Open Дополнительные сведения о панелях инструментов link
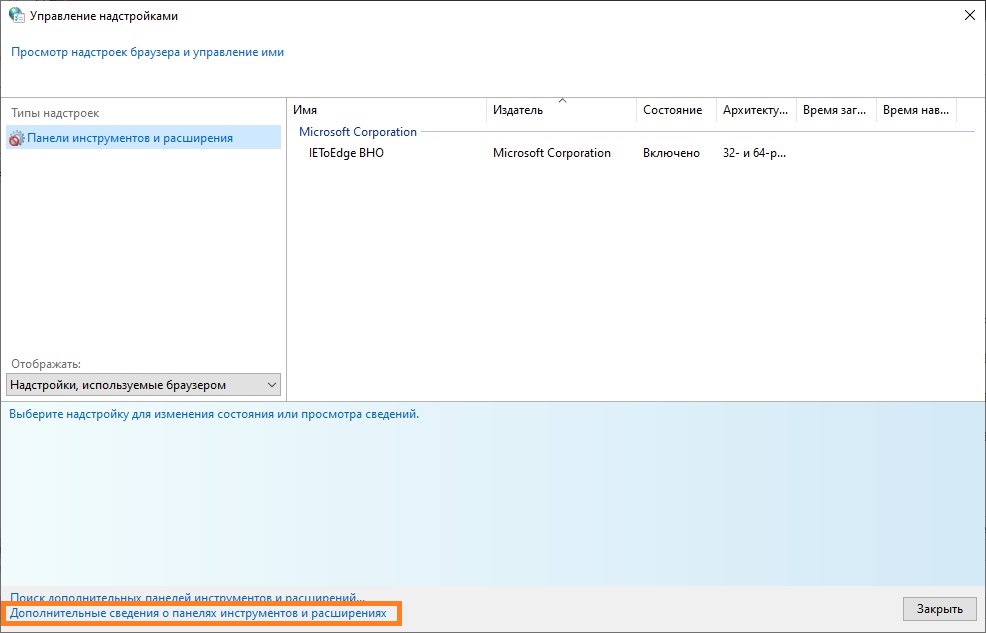 [x=198, y=612]
